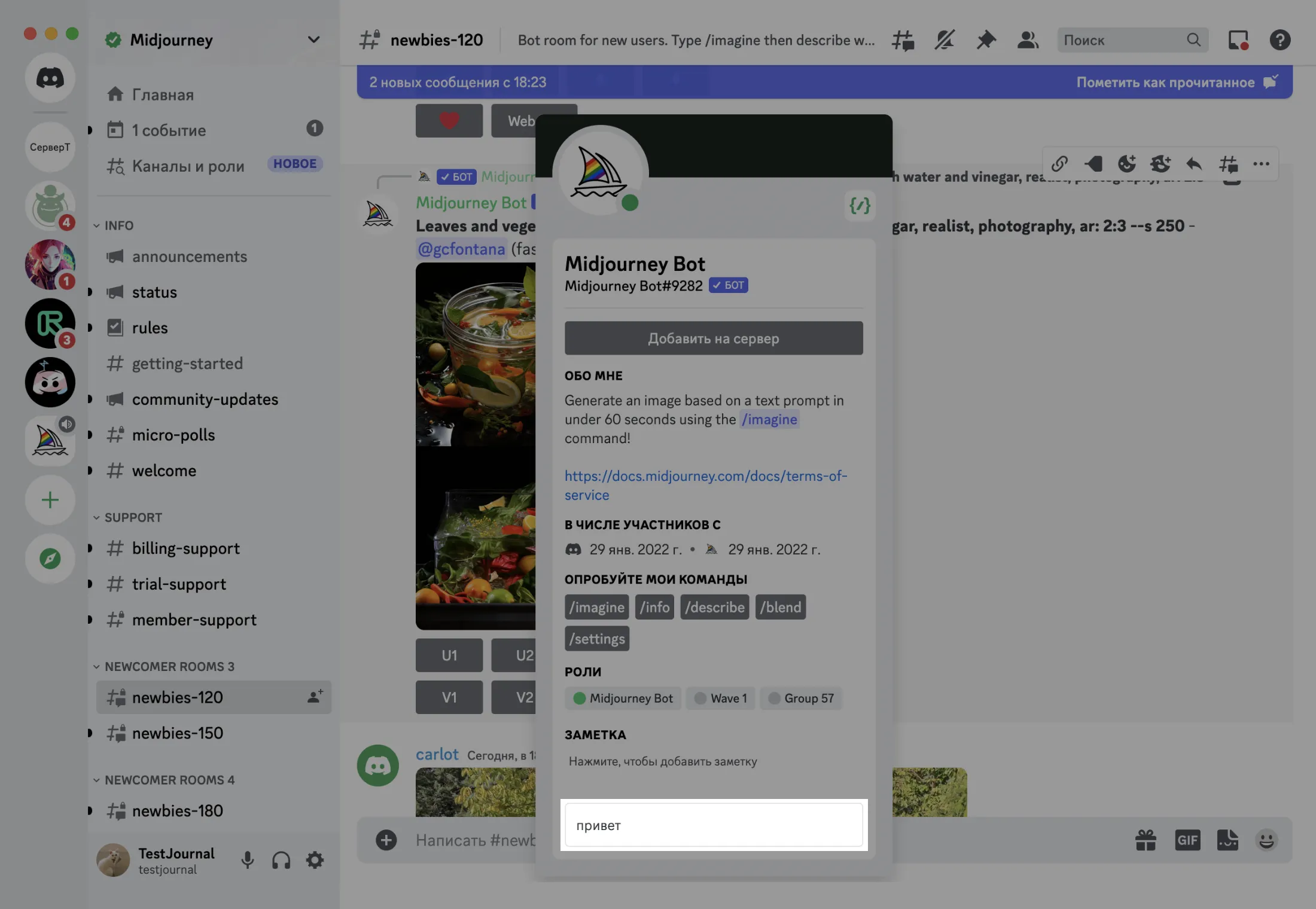Click the bot profile slash commands badge
The width and height of the screenshot is (1316, 909).
(860, 206)
